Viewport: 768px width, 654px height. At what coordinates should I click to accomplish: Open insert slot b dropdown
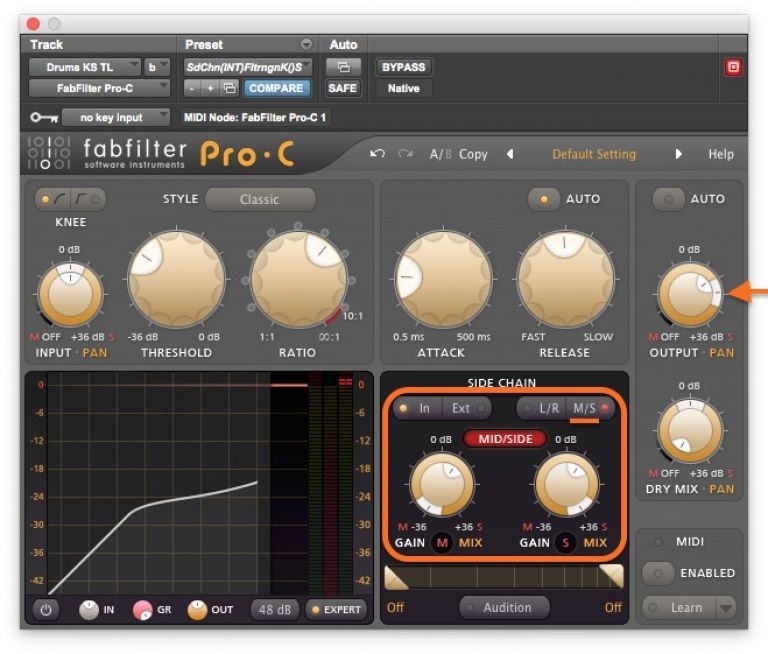(157, 67)
